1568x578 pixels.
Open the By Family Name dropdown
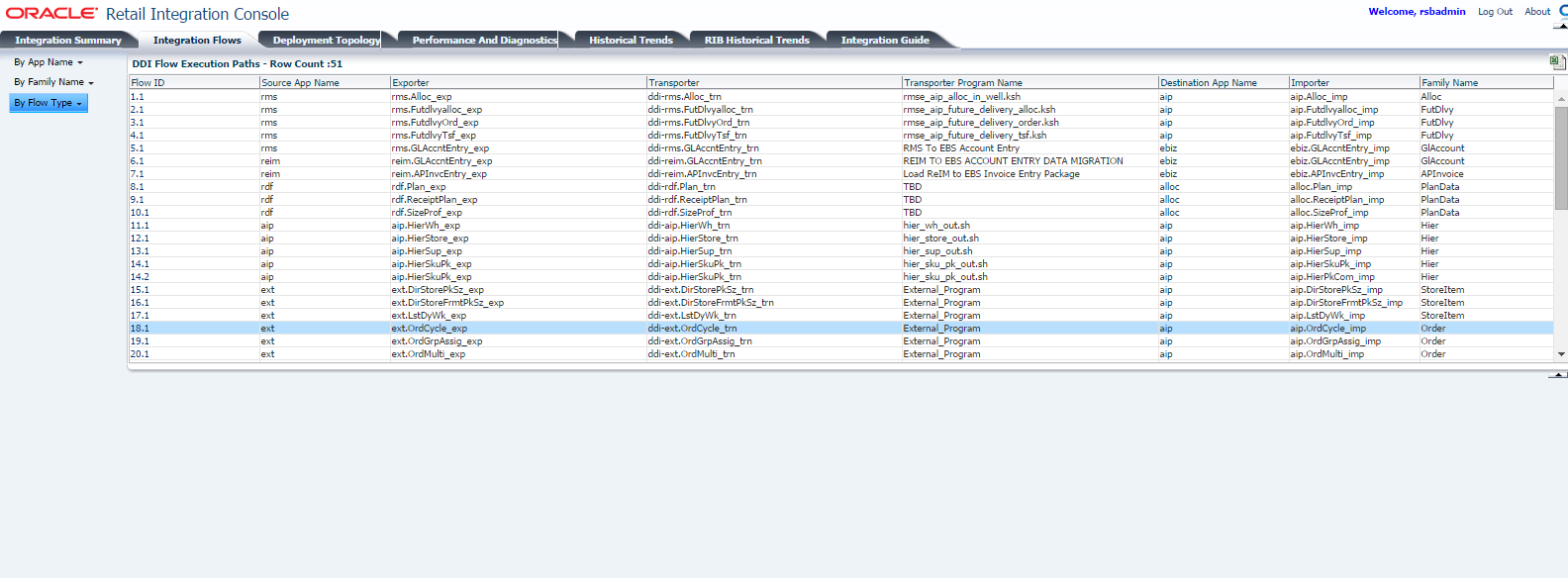coord(53,82)
